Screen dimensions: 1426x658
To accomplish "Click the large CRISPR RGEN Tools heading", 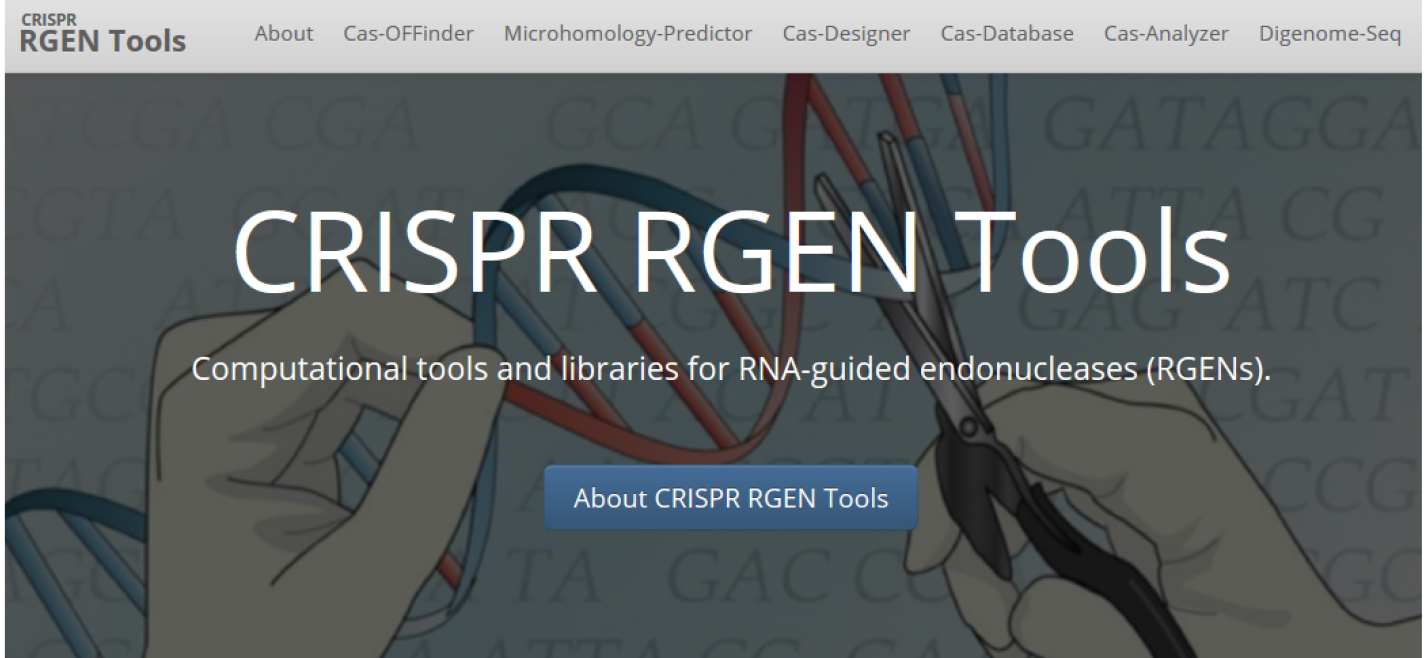I will click(731, 250).
